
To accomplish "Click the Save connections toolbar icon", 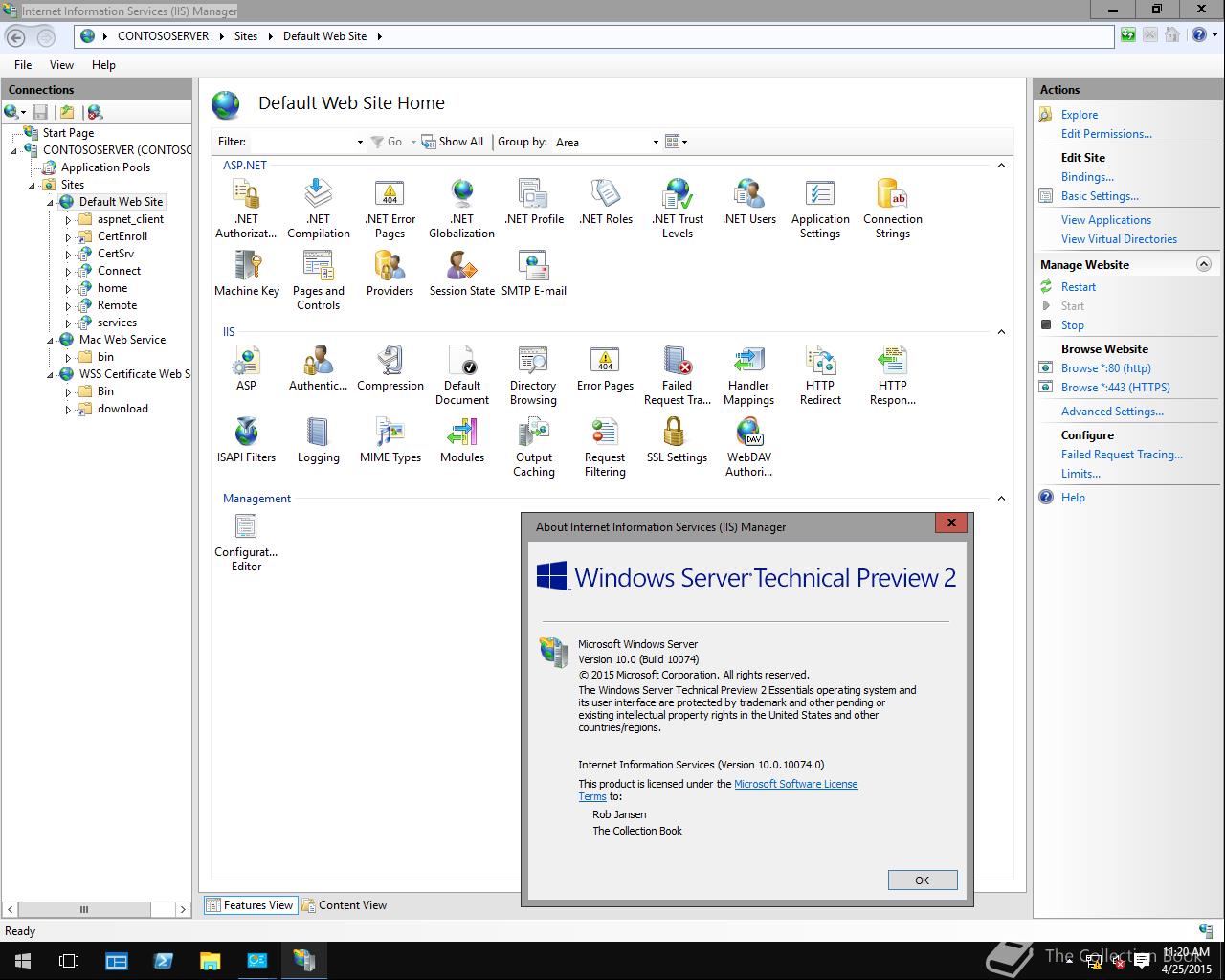I will (40, 112).
